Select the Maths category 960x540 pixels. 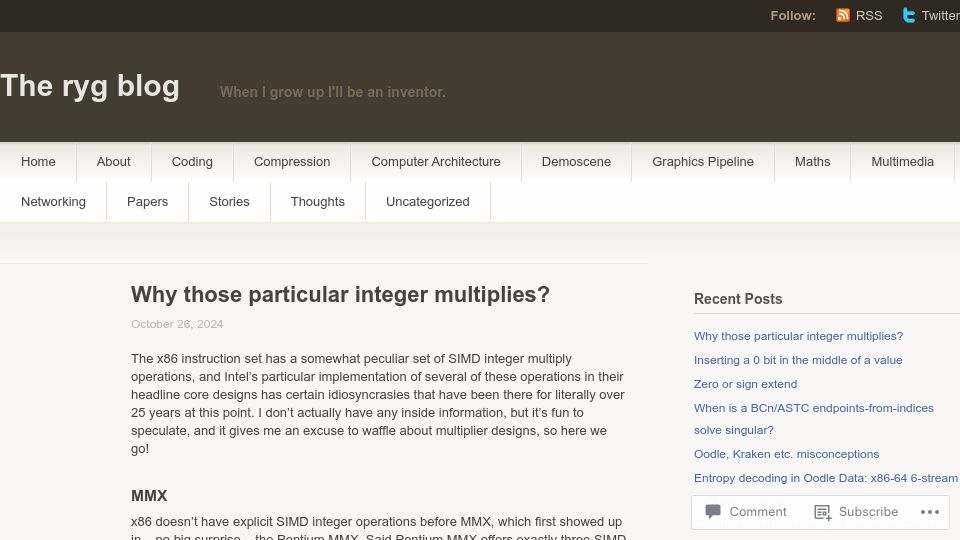click(812, 162)
